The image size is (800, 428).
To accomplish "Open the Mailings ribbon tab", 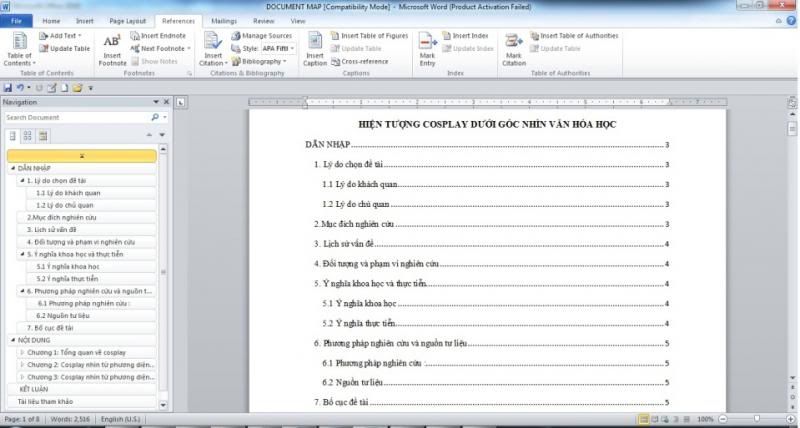I will (225, 20).
